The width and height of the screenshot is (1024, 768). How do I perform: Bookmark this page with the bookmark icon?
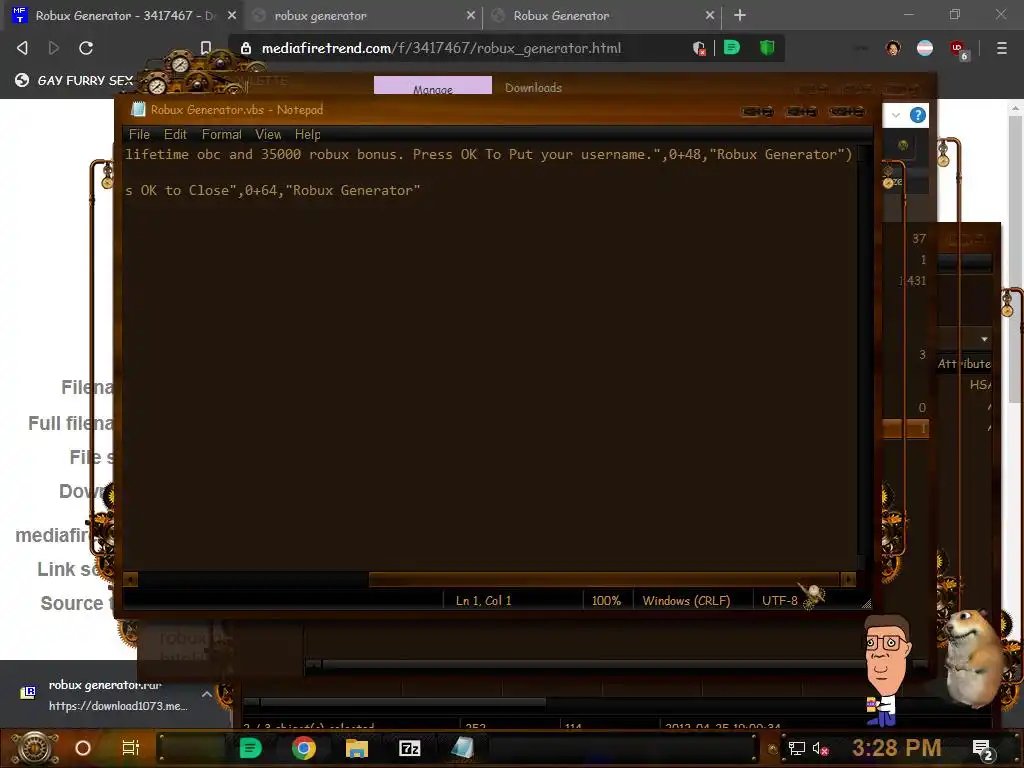[206, 48]
